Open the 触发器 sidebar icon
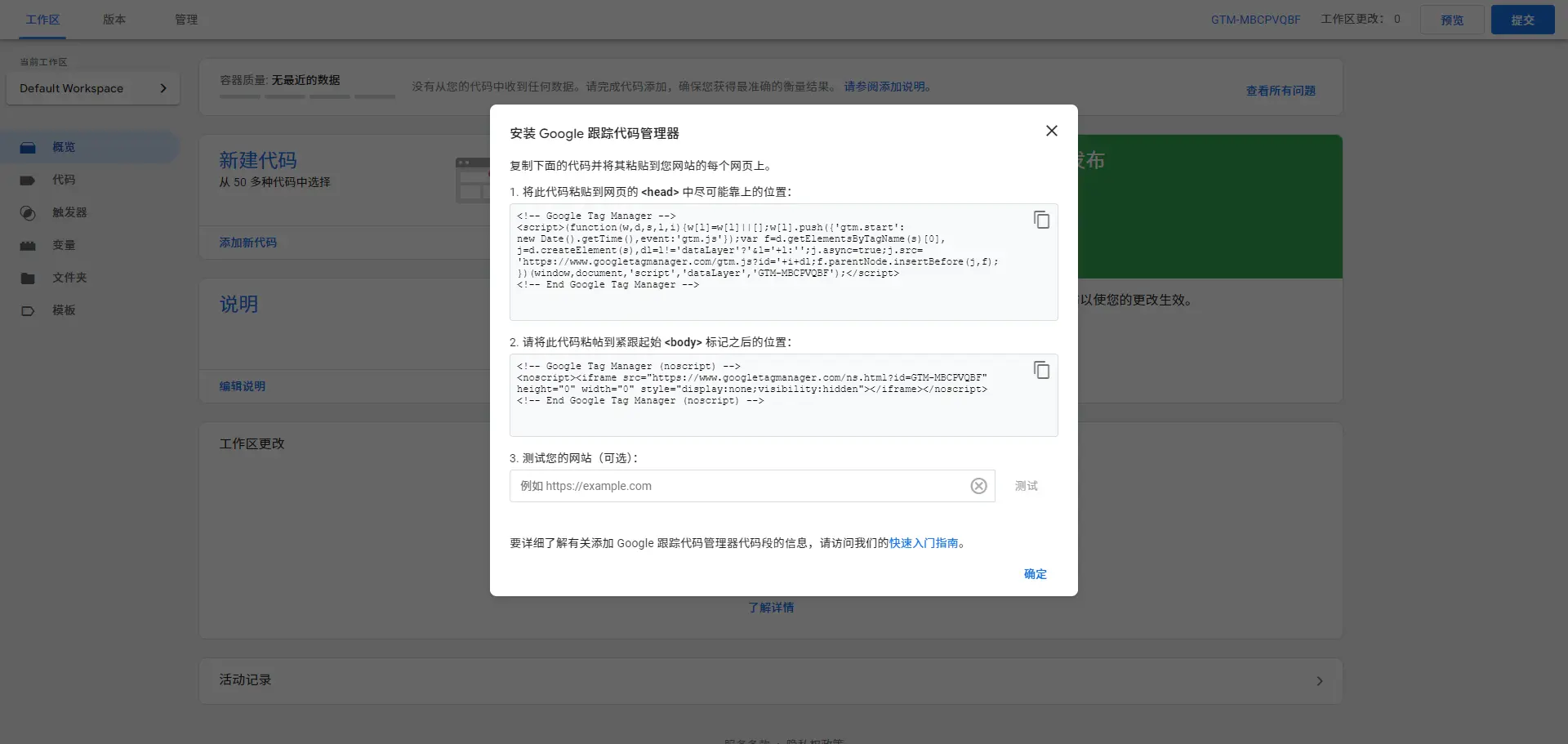1568x744 pixels. 28,212
